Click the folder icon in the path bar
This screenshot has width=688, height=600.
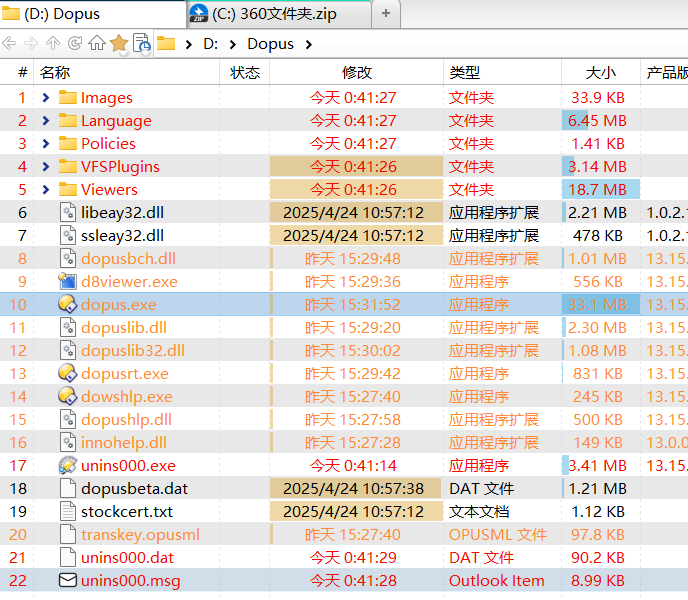click(x=166, y=43)
